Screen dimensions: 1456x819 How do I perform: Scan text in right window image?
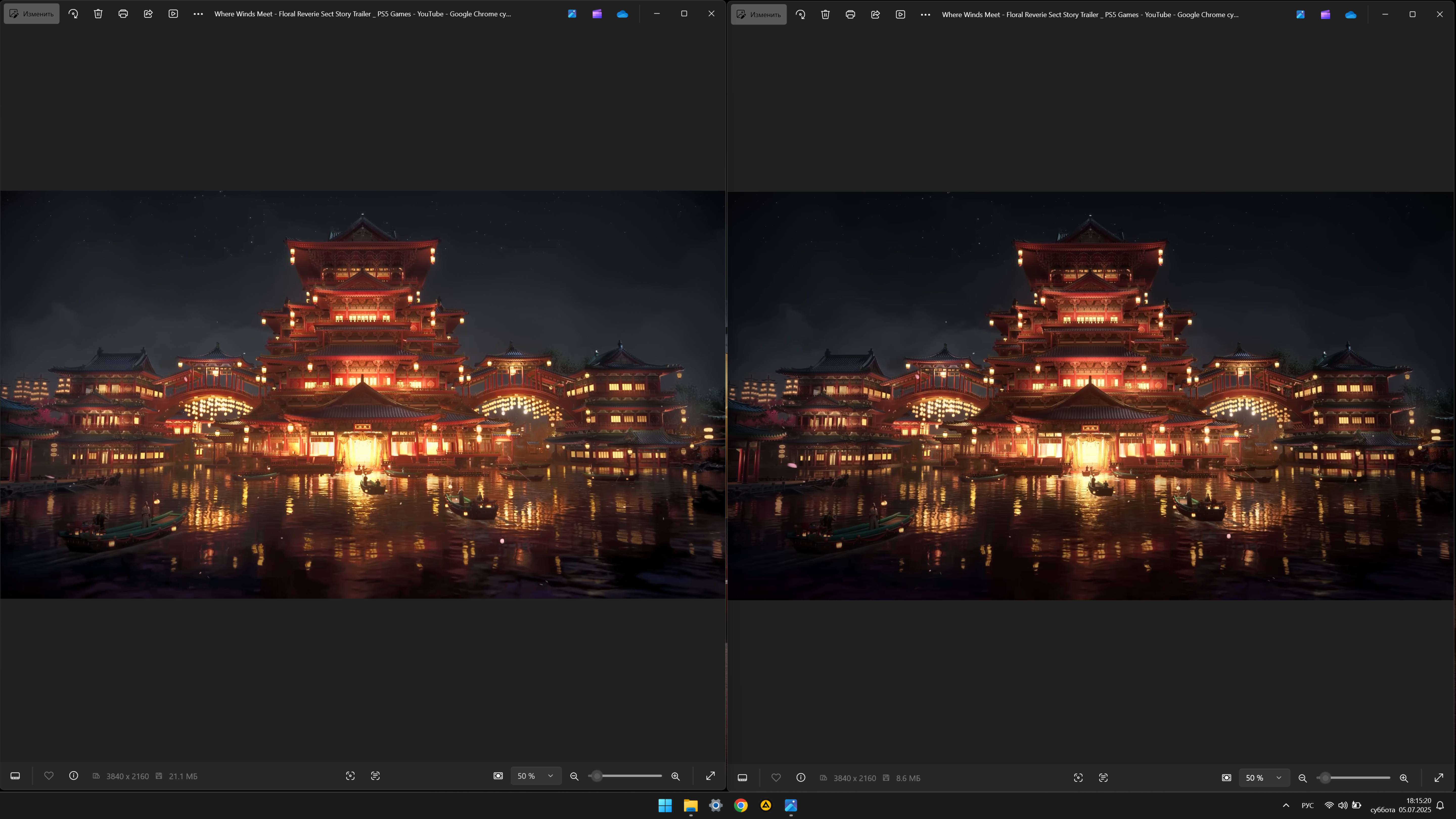1103,778
